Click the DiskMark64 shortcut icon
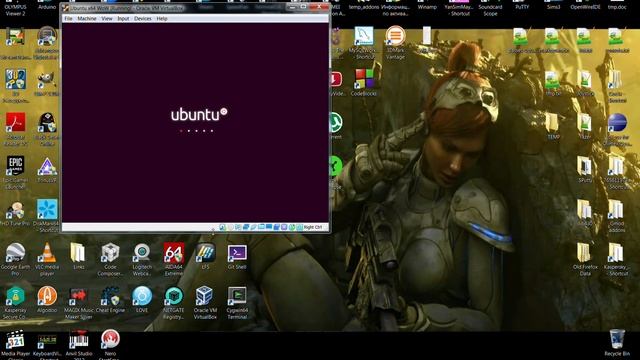 tap(47, 210)
